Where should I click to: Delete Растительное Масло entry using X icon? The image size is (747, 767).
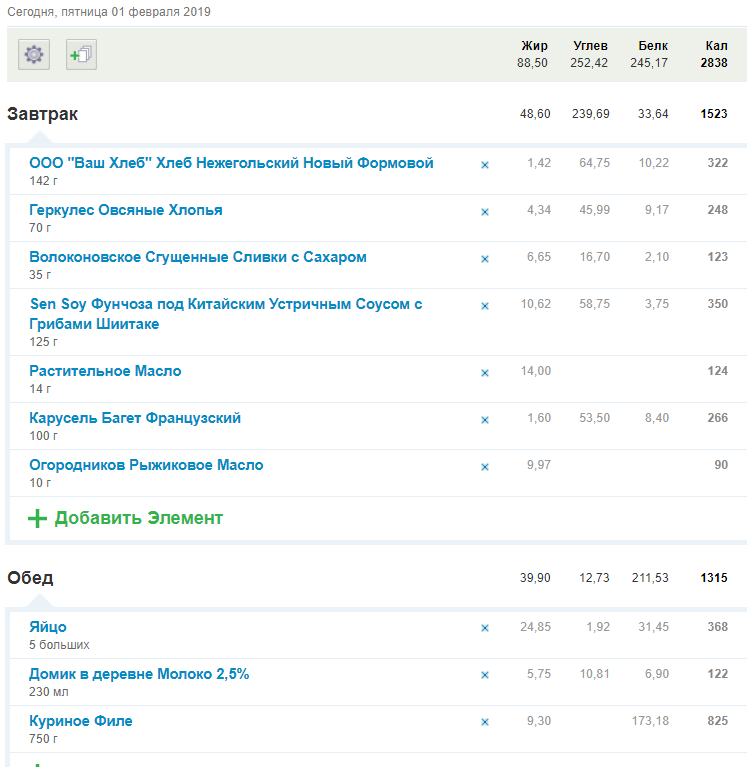tap(485, 373)
